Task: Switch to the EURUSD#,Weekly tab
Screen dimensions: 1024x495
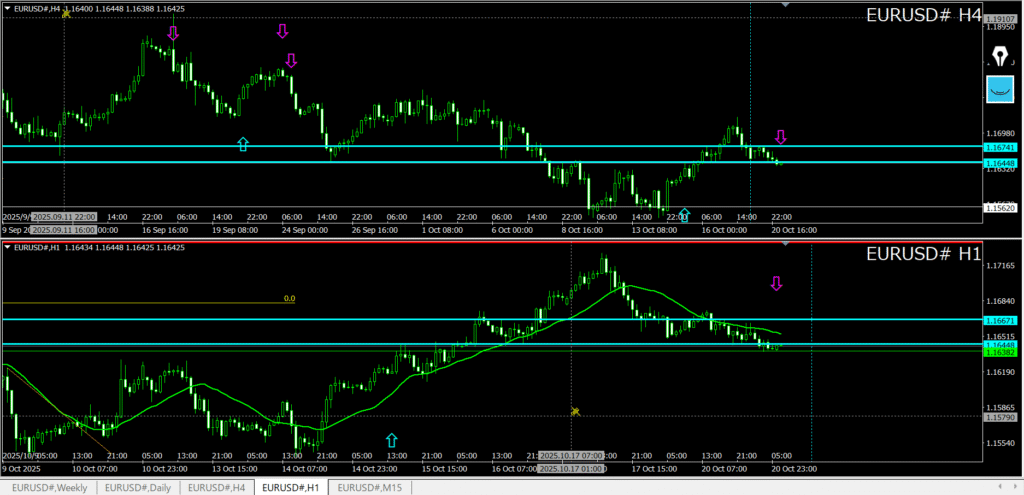Action: 46,487
